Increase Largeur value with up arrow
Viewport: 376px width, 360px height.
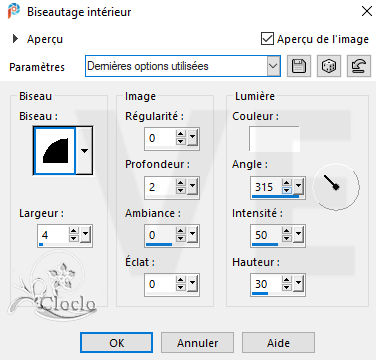pyautogui.click(x=74, y=231)
